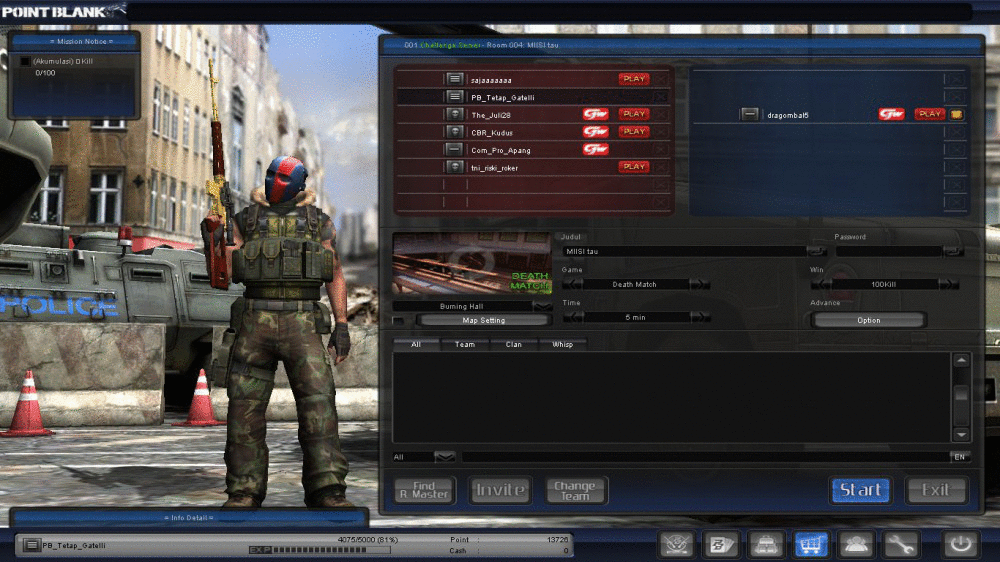Image resolution: width=1000 pixels, height=562 pixels.
Task: Click the Start button
Action: 860,490
